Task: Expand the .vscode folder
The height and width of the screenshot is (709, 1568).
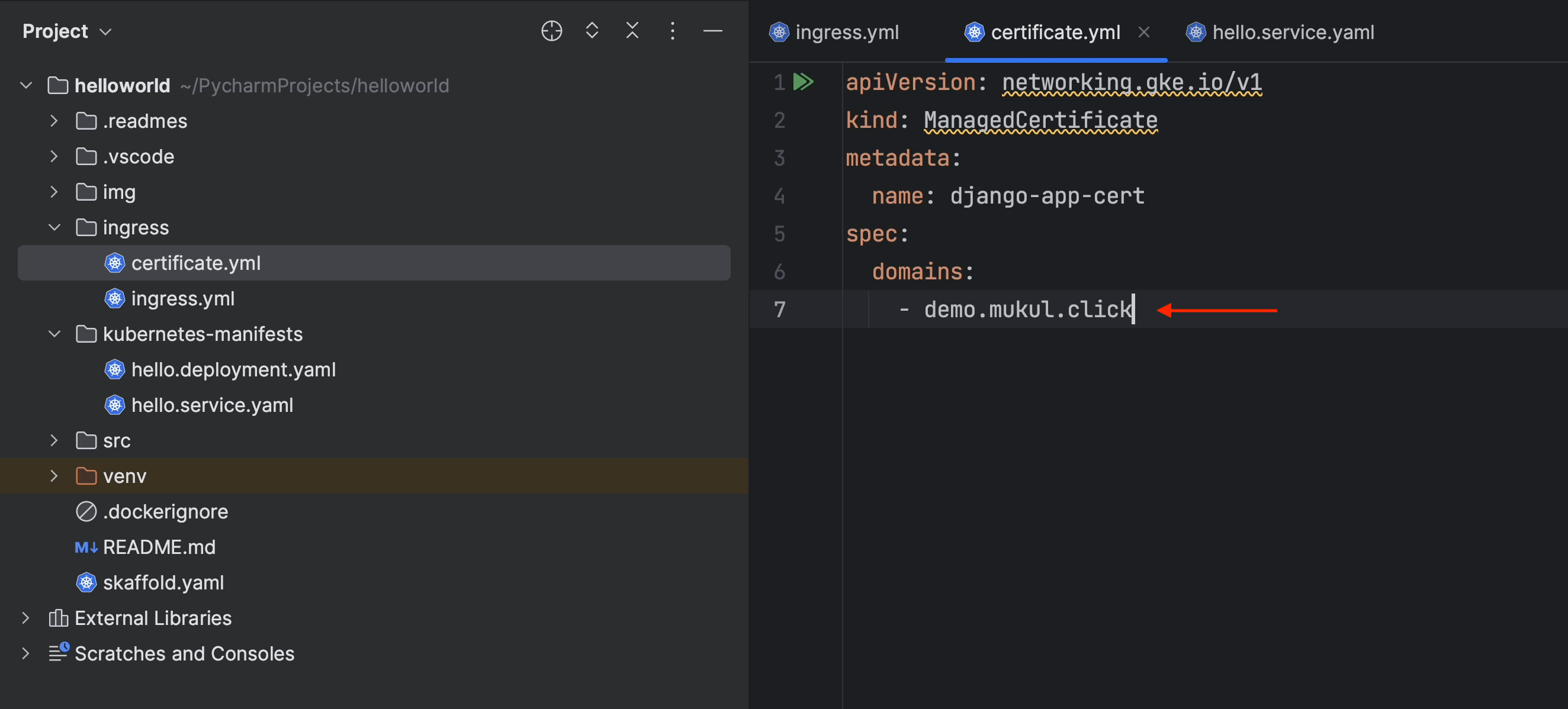Action: click(x=54, y=156)
